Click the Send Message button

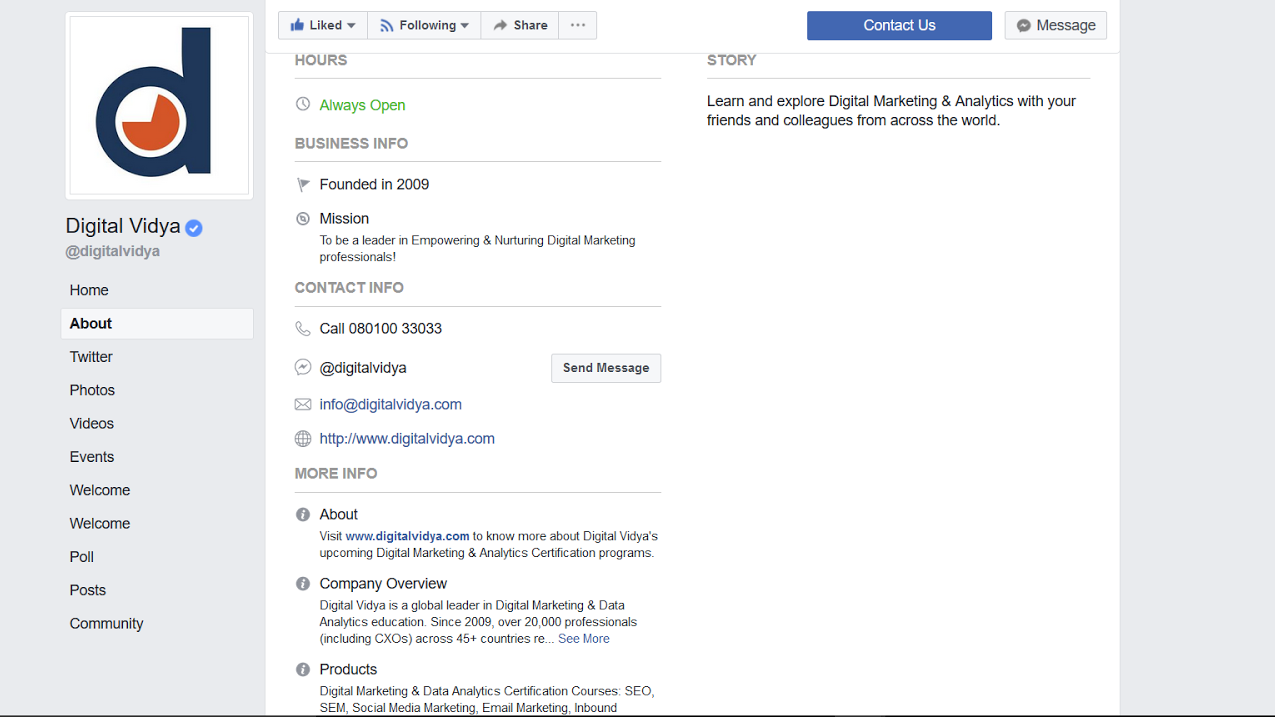(605, 368)
